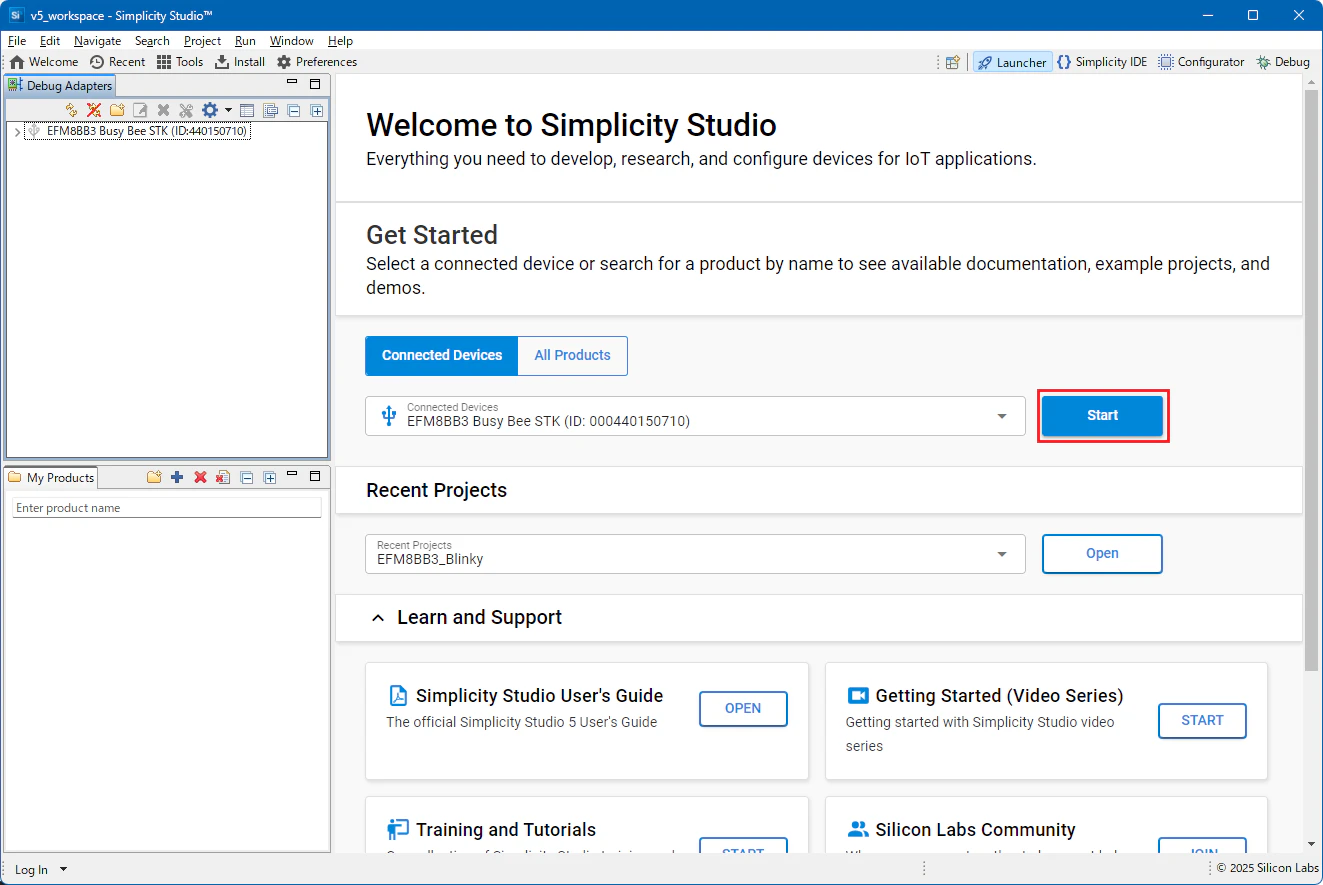
Task: Open the Window menu
Action: [x=291, y=41]
